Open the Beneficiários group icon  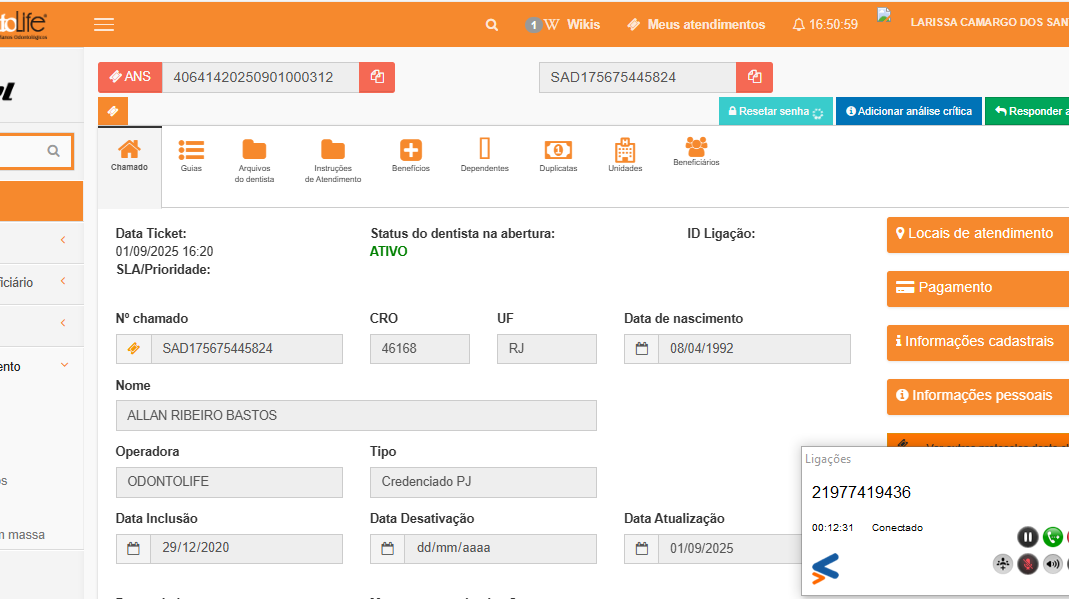click(x=696, y=149)
